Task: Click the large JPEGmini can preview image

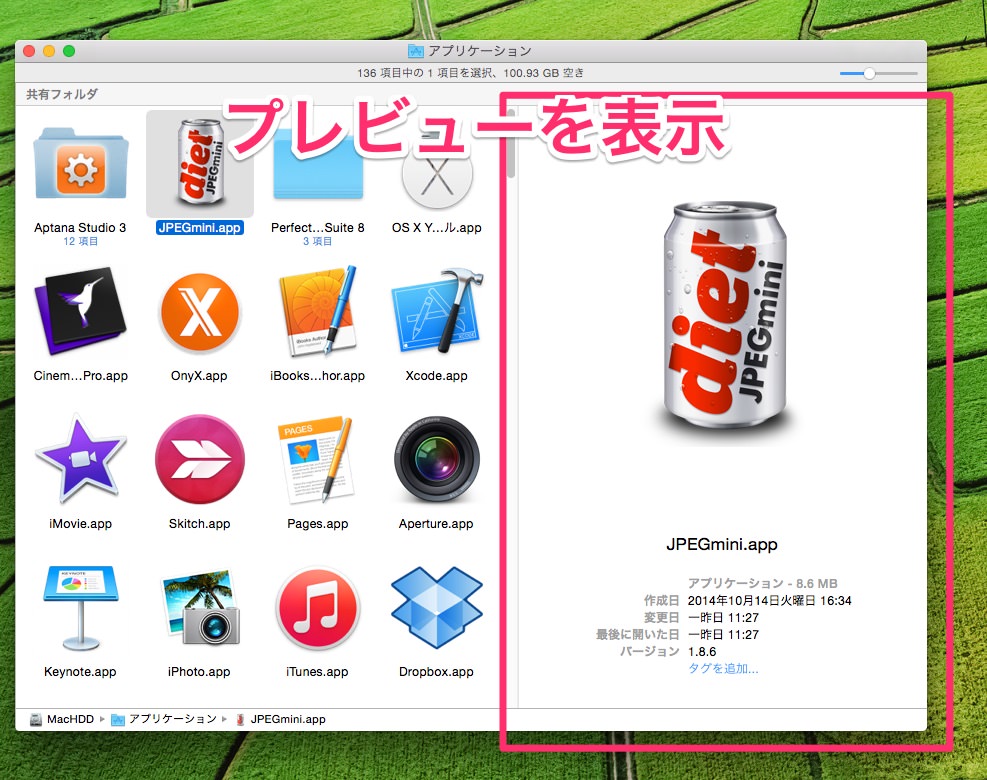Action: [723, 317]
